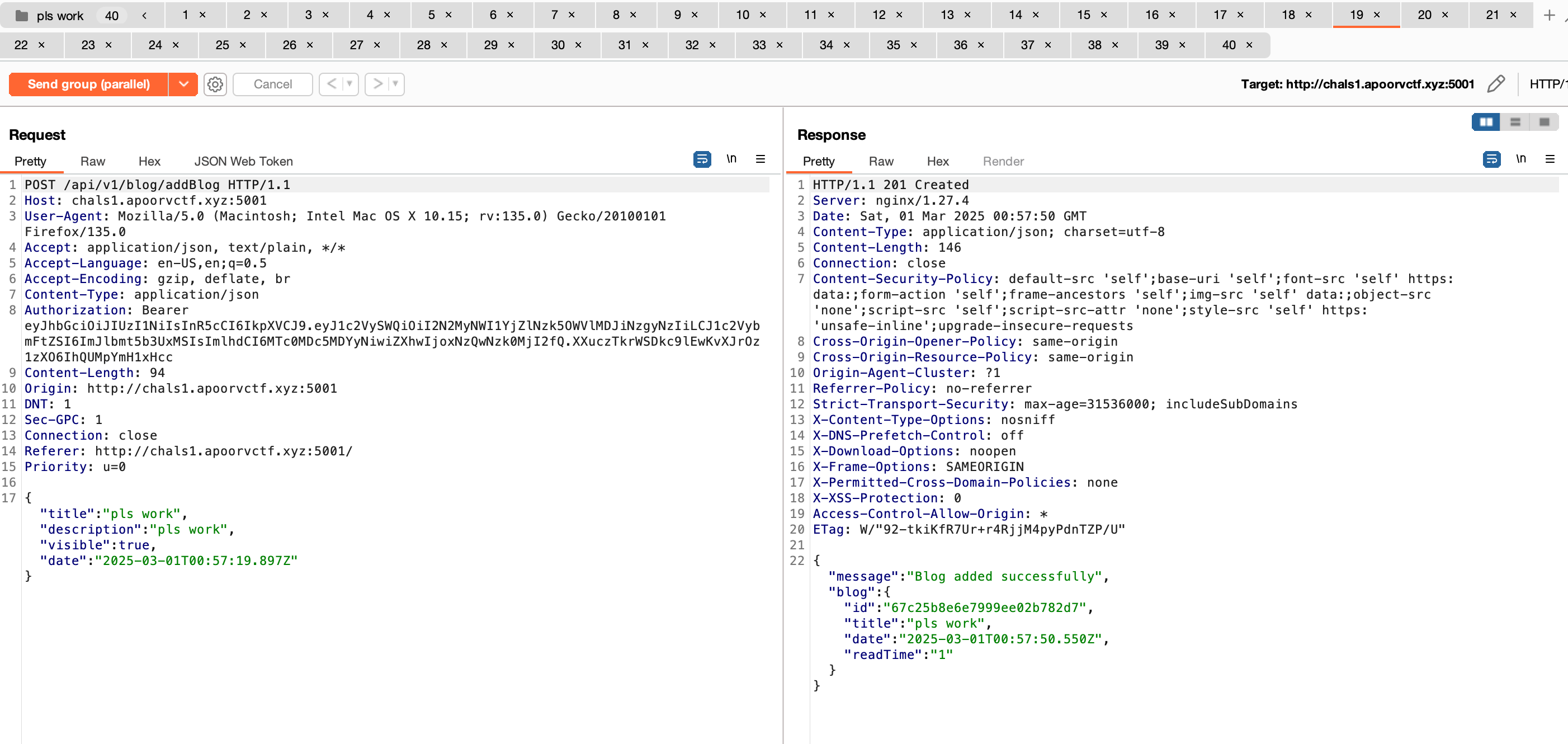Click Send group (parallel) button
The image size is (1568, 744).
[89, 84]
